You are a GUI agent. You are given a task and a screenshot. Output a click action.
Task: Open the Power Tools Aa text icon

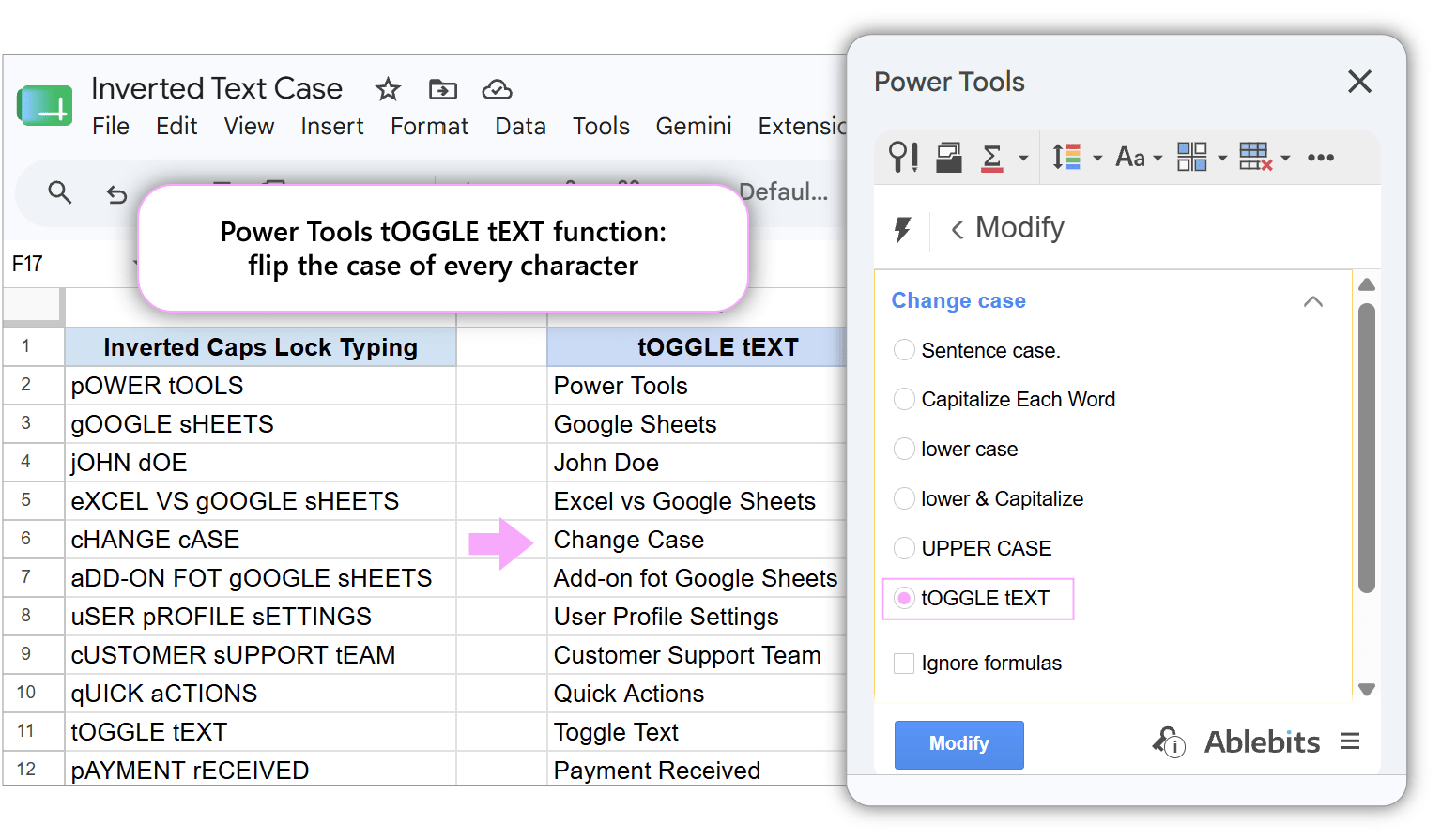pyautogui.click(x=1130, y=157)
